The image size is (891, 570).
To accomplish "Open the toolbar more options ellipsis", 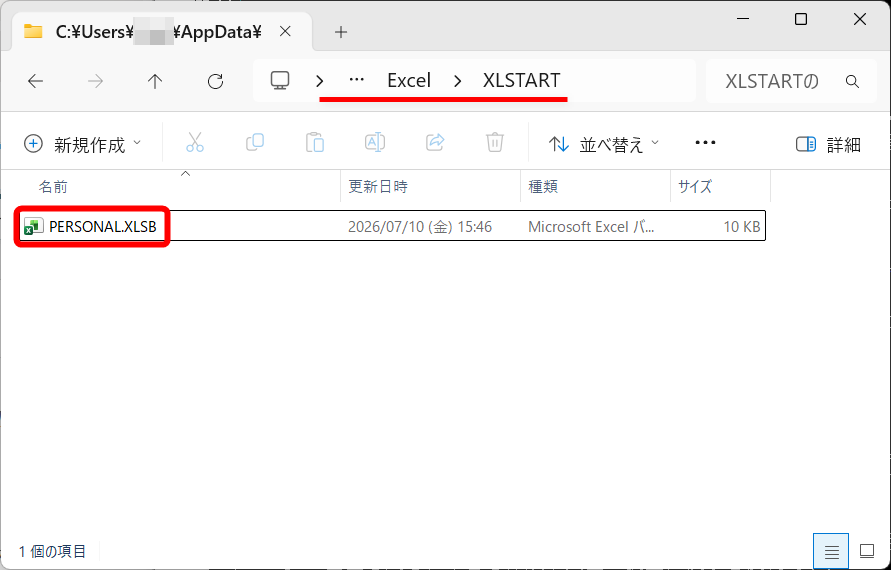I will [x=705, y=143].
